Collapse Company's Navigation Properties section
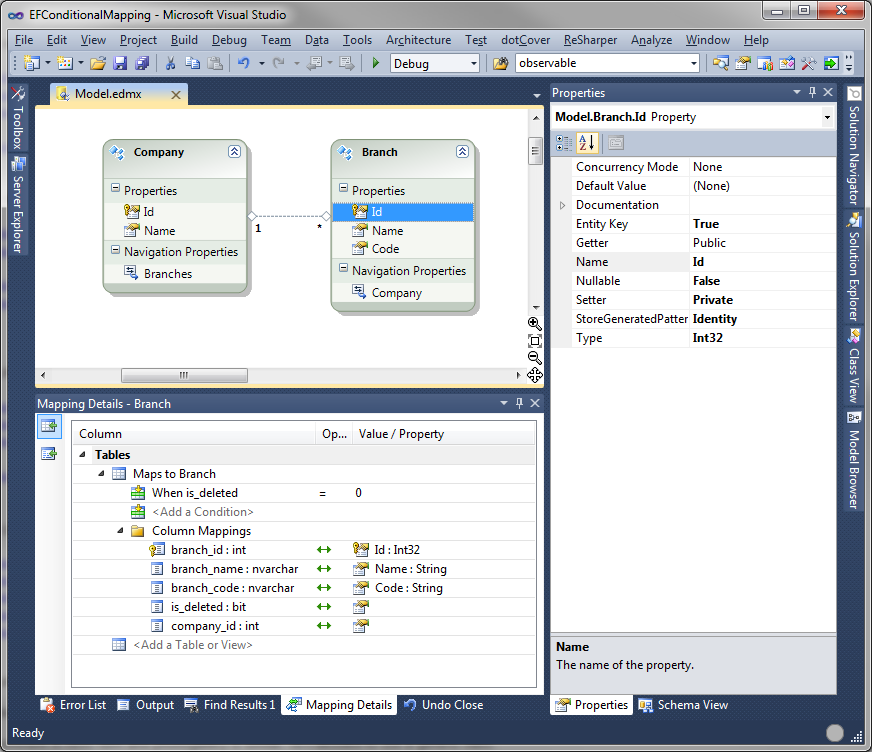 click(116, 250)
